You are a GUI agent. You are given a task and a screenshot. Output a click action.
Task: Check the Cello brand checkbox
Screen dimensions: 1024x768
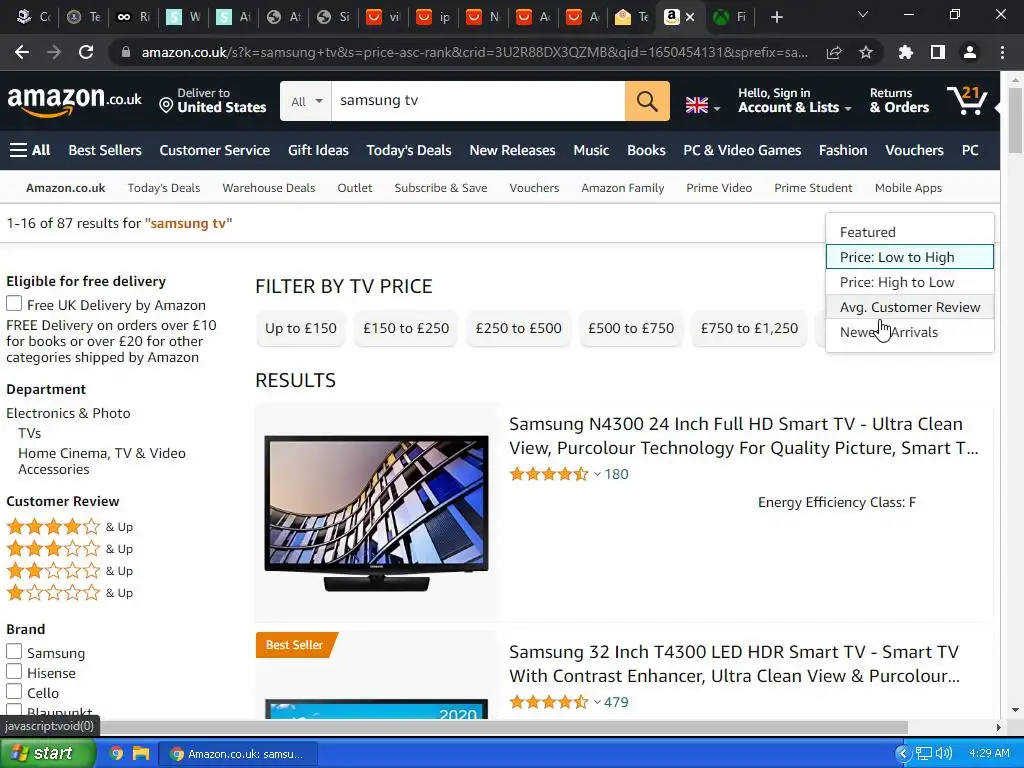[x=14, y=692]
